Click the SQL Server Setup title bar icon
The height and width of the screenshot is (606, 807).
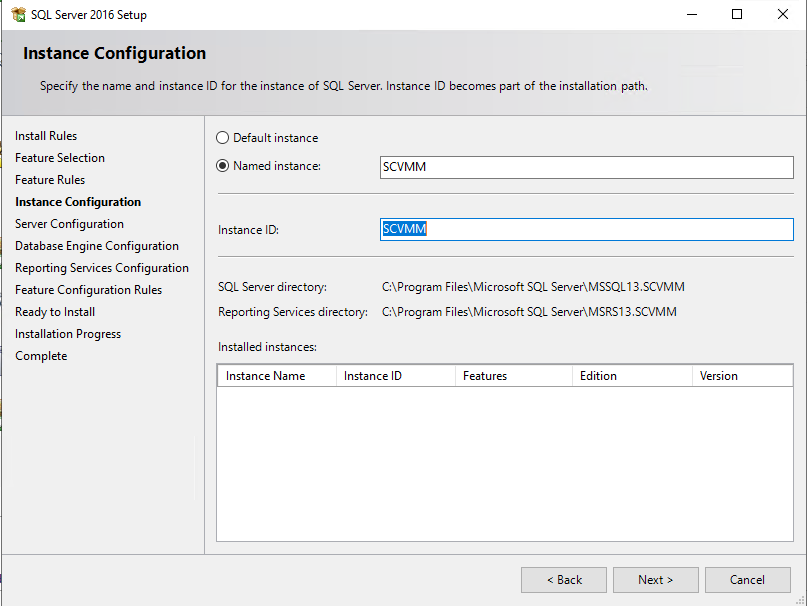(x=18, y=14)
